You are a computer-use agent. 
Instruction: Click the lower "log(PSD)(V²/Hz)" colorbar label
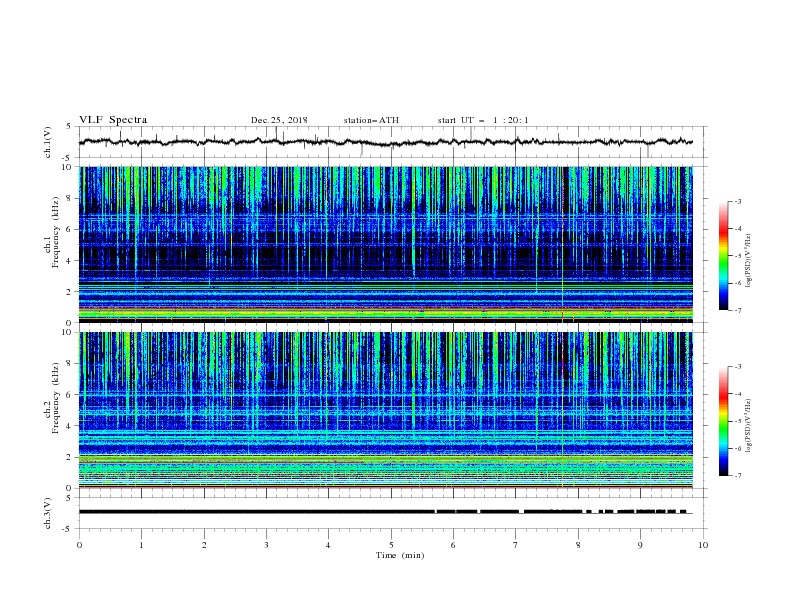[748, 426]
